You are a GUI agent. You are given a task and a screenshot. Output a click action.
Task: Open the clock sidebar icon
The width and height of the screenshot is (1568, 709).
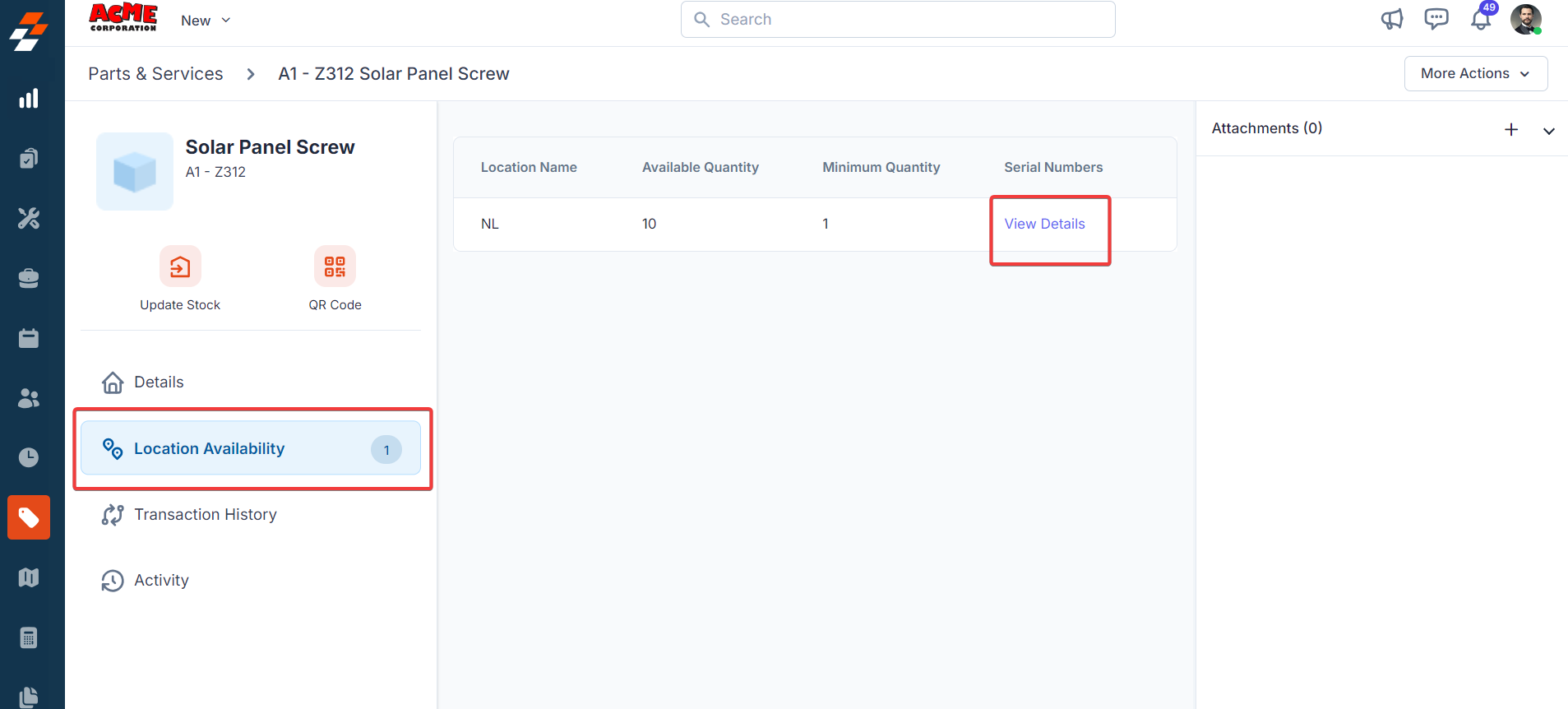tap(29, 457)
